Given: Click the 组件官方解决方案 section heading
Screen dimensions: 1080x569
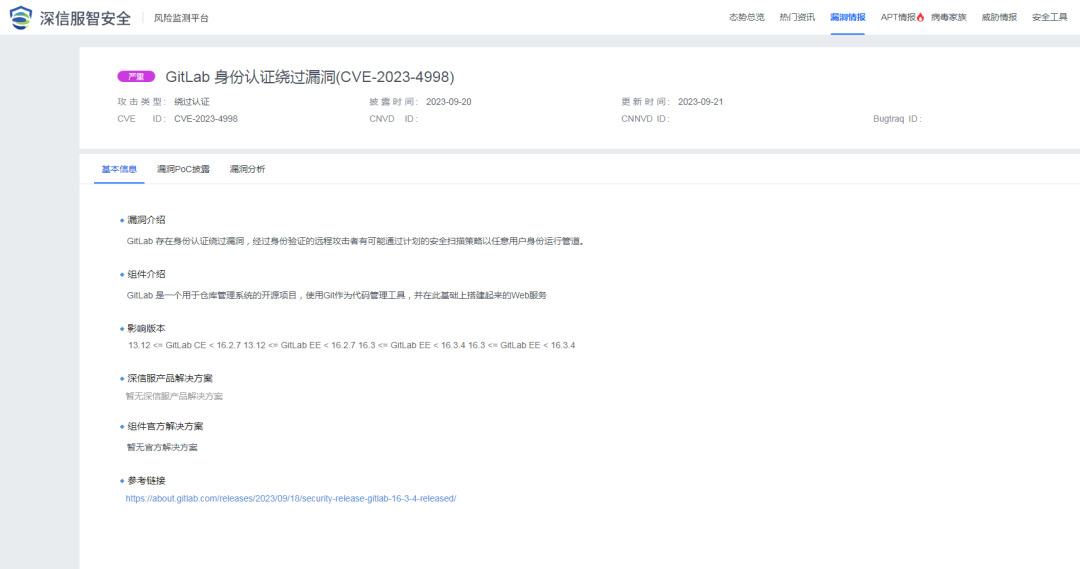Looking at the screenshot, I should point(165,426).
